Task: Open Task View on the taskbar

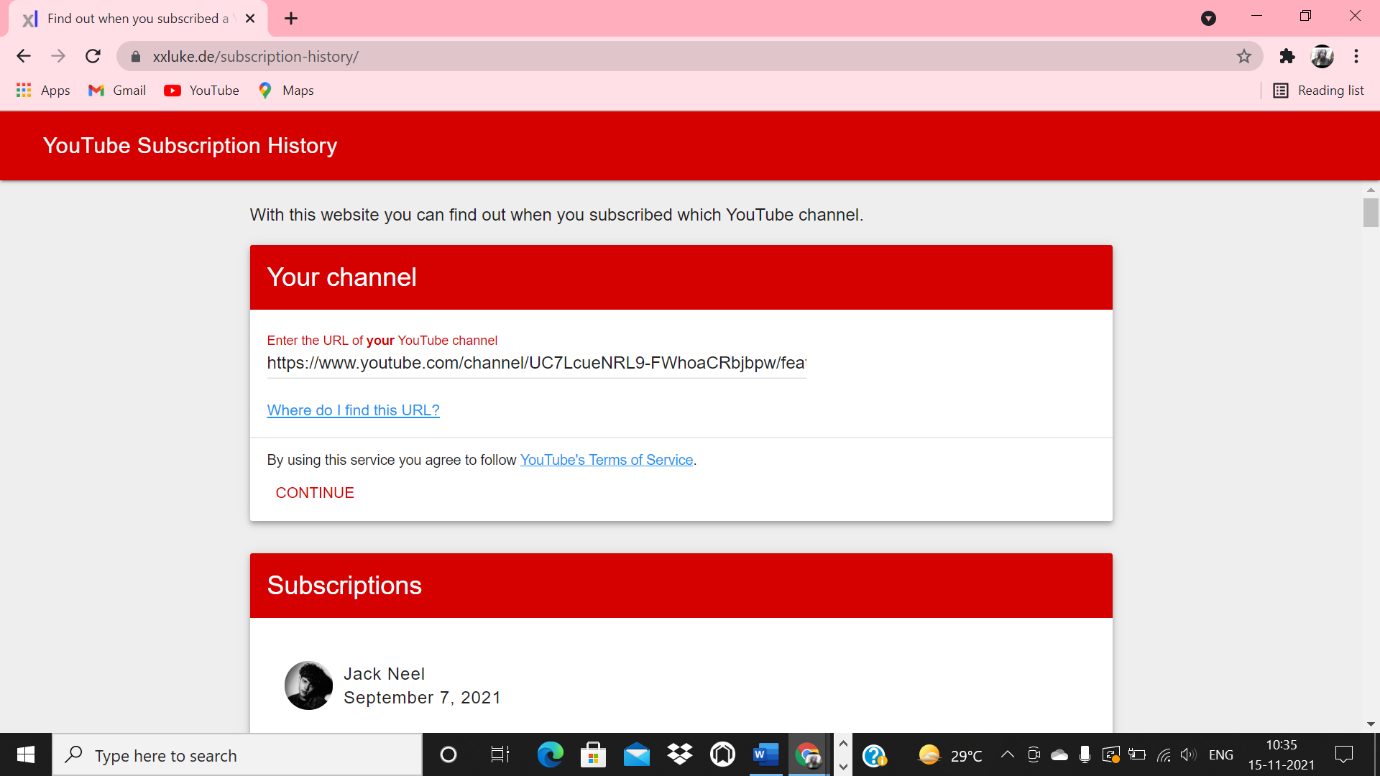Action: point(500,755)
